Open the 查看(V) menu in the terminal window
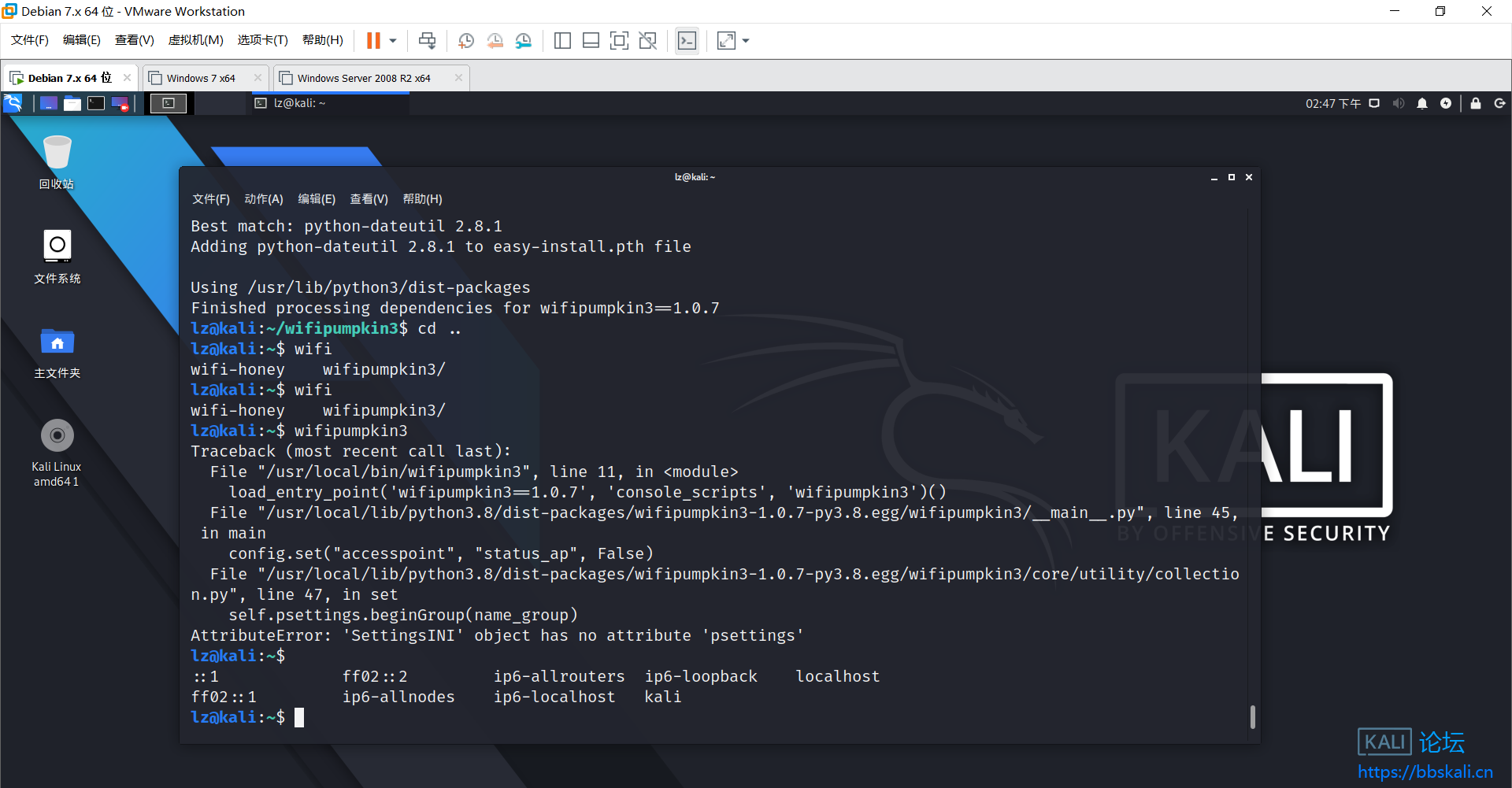Screen dimensions: 1512x788 point(369,199)
